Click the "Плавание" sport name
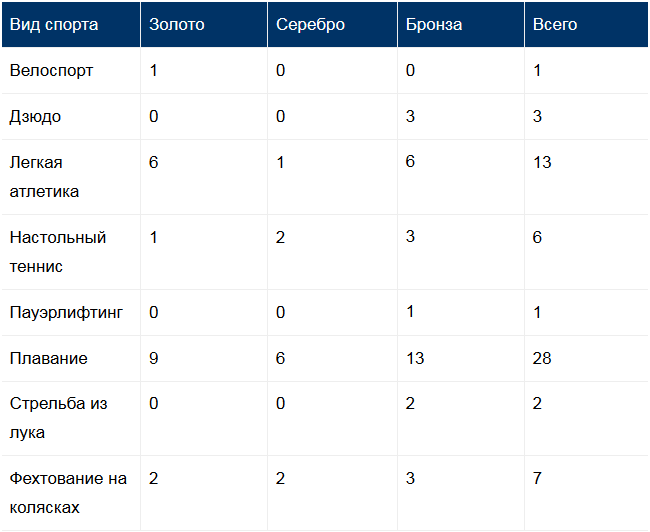 point(48,358)
